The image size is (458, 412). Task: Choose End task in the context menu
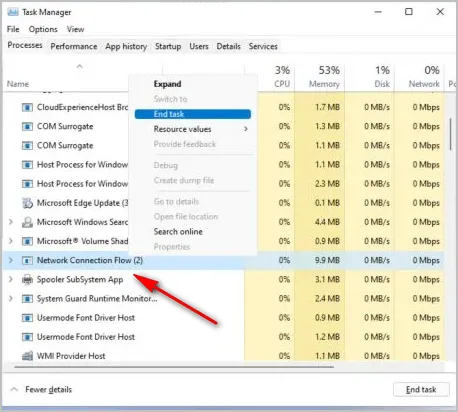pos(193,114)
